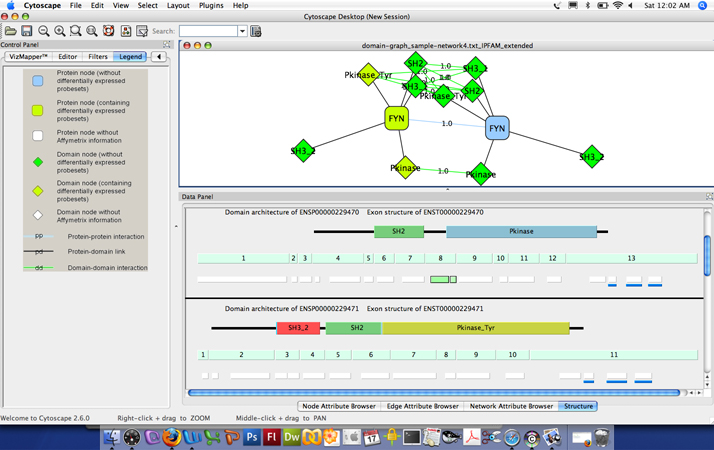Open the Search field dropdown arrow
This screenshot has height=450, width=714.
coord(242,31)
